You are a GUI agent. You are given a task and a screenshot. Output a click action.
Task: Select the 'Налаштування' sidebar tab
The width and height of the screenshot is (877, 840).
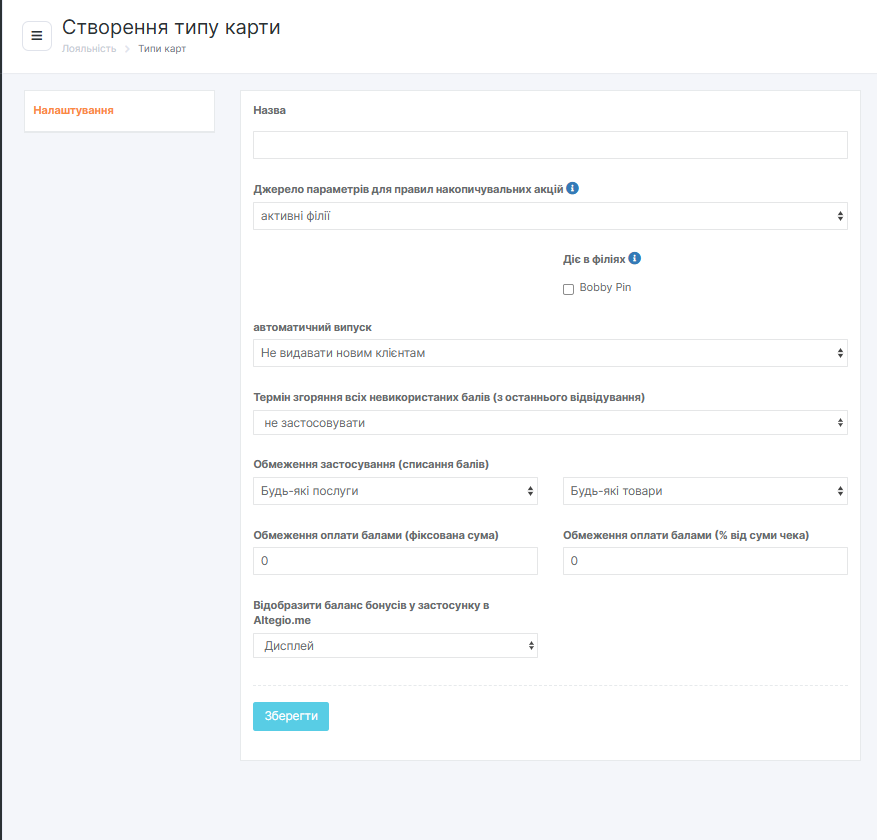click(73, 110)
